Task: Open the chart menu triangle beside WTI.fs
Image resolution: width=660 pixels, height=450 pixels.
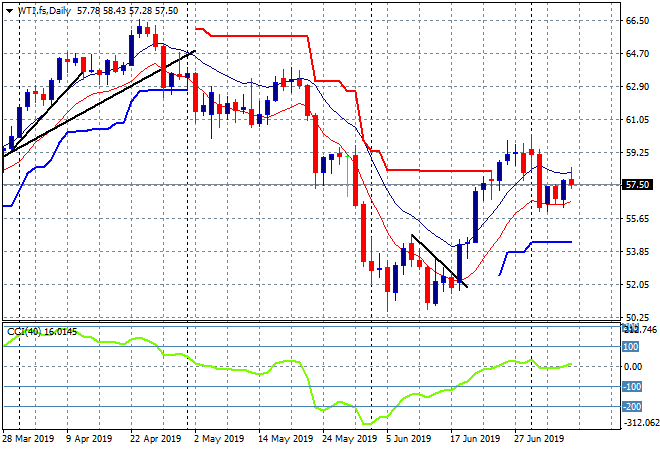Action: [9, 11]
